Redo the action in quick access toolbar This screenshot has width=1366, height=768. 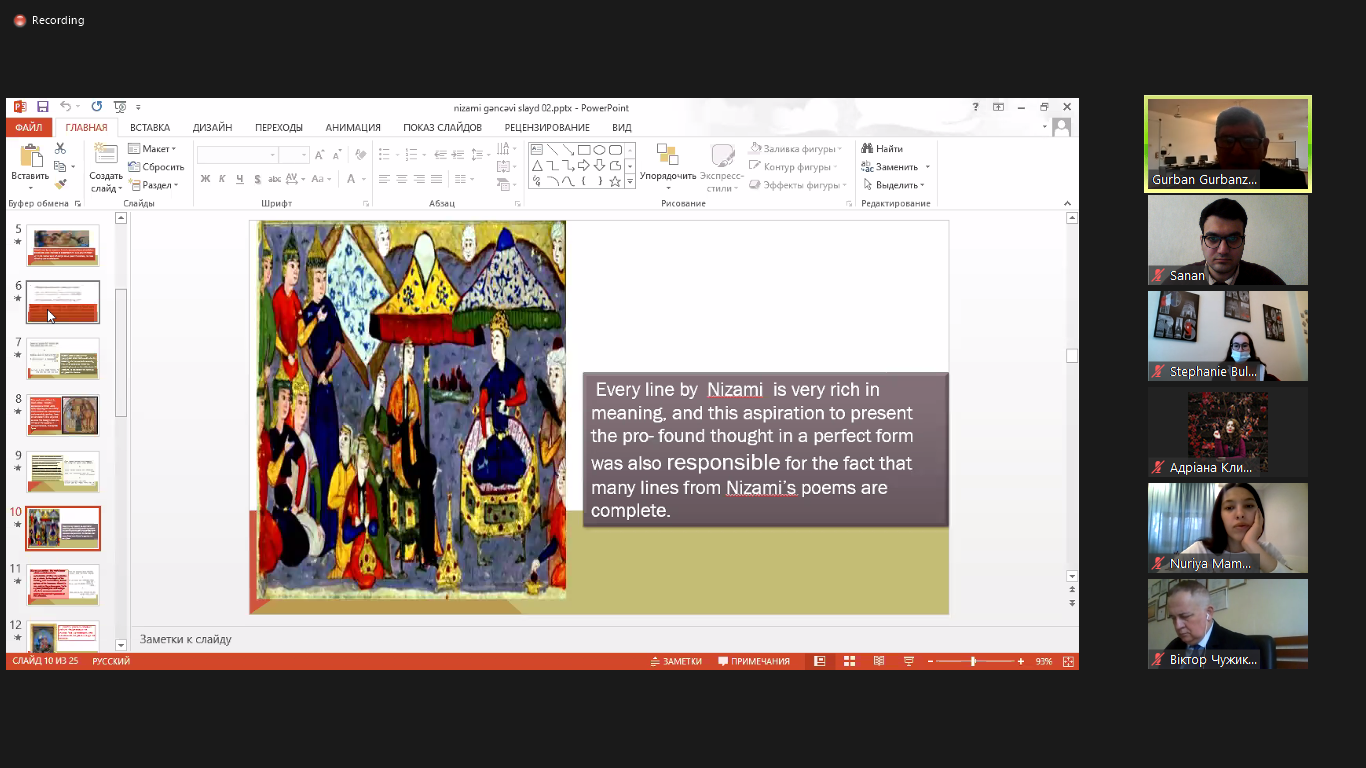click(96, 107)
